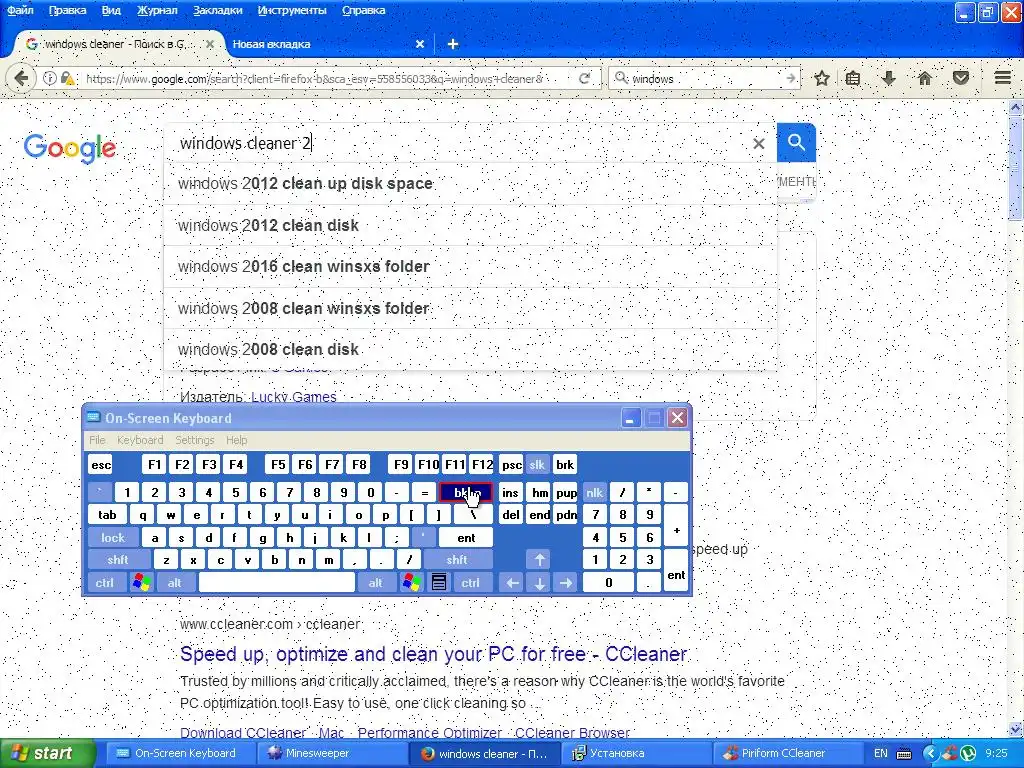
Task: Click the context menu key on keyboard
Action: tap(439, 583)
